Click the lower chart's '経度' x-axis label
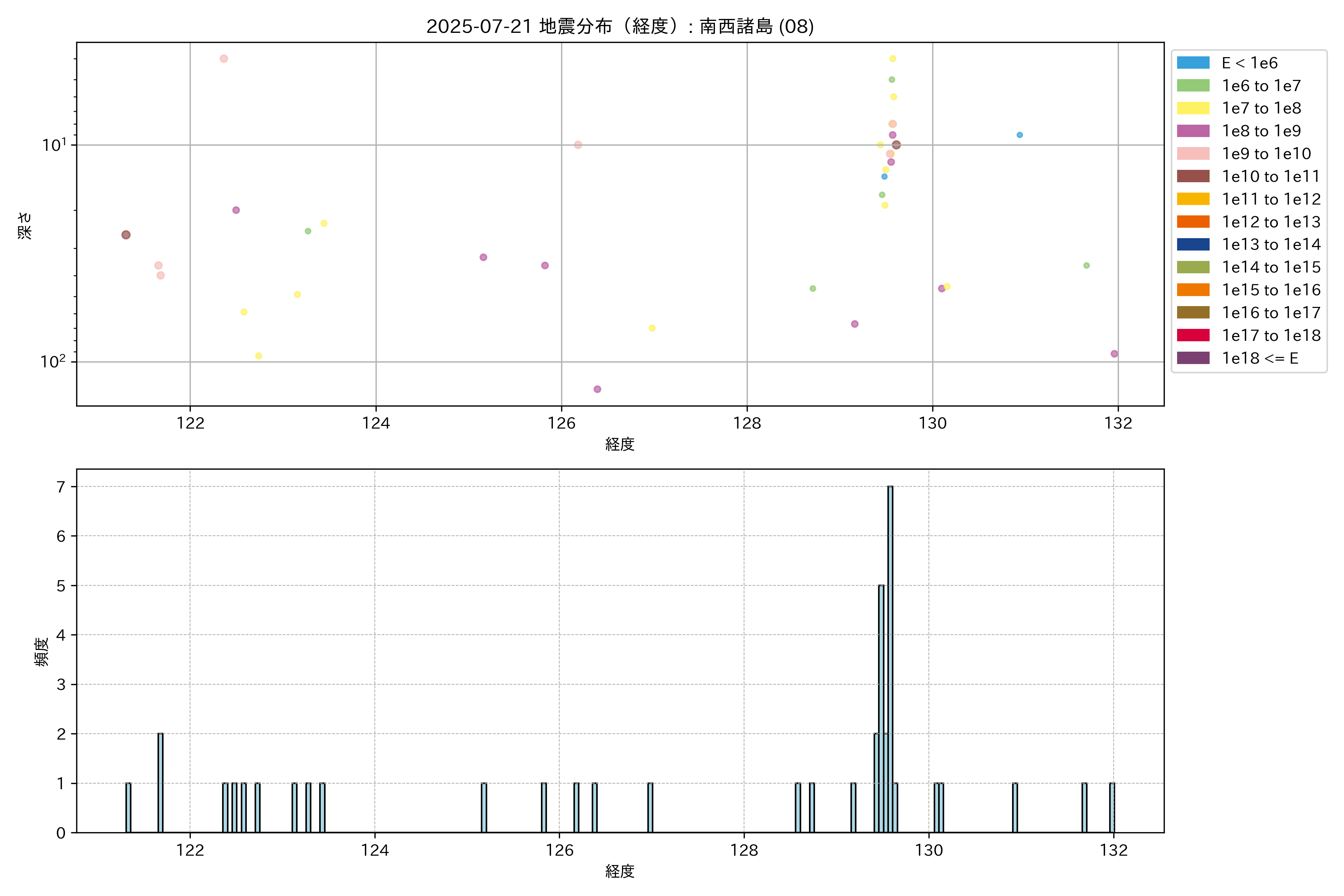 619,871
